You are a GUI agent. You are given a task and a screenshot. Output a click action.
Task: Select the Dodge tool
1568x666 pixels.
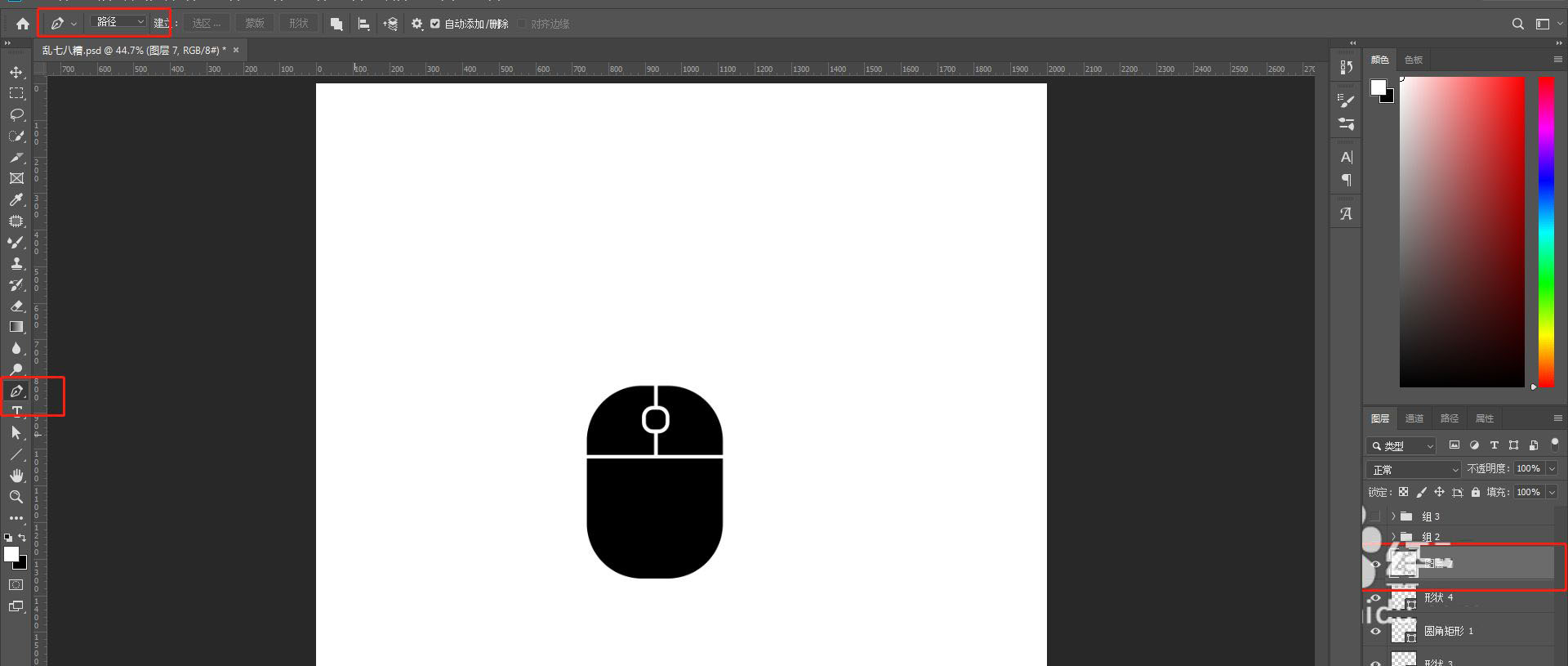coord(16,369)
